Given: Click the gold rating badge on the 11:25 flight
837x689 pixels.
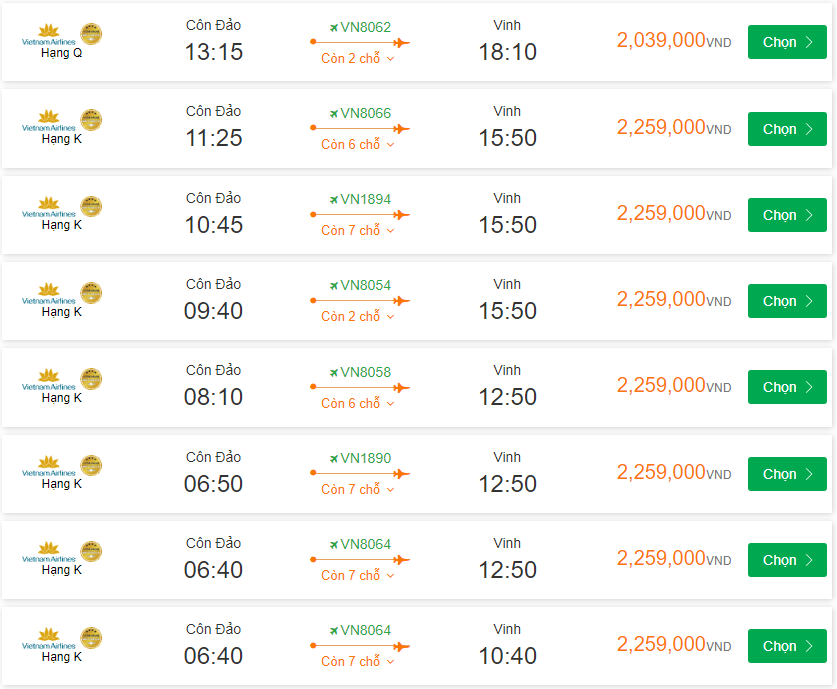Looking at the screenshot, I should coord(91,121).
